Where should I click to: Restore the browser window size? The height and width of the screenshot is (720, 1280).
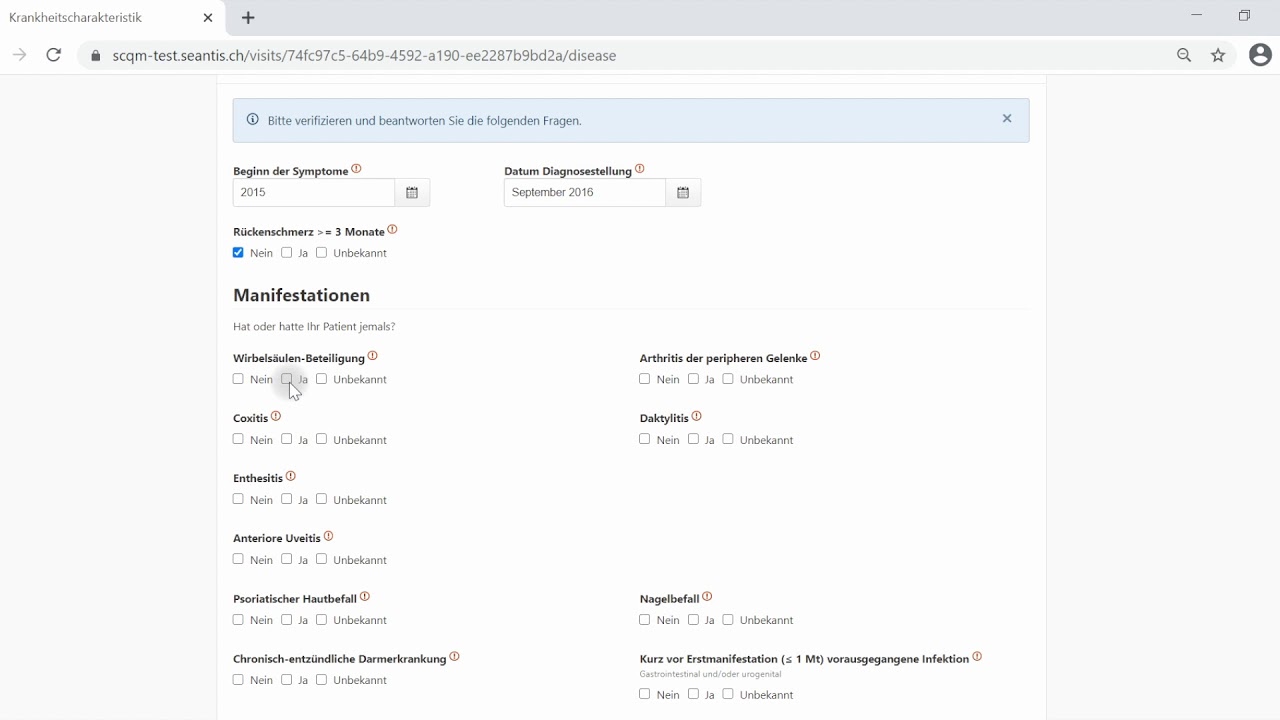coord(1244,15)
